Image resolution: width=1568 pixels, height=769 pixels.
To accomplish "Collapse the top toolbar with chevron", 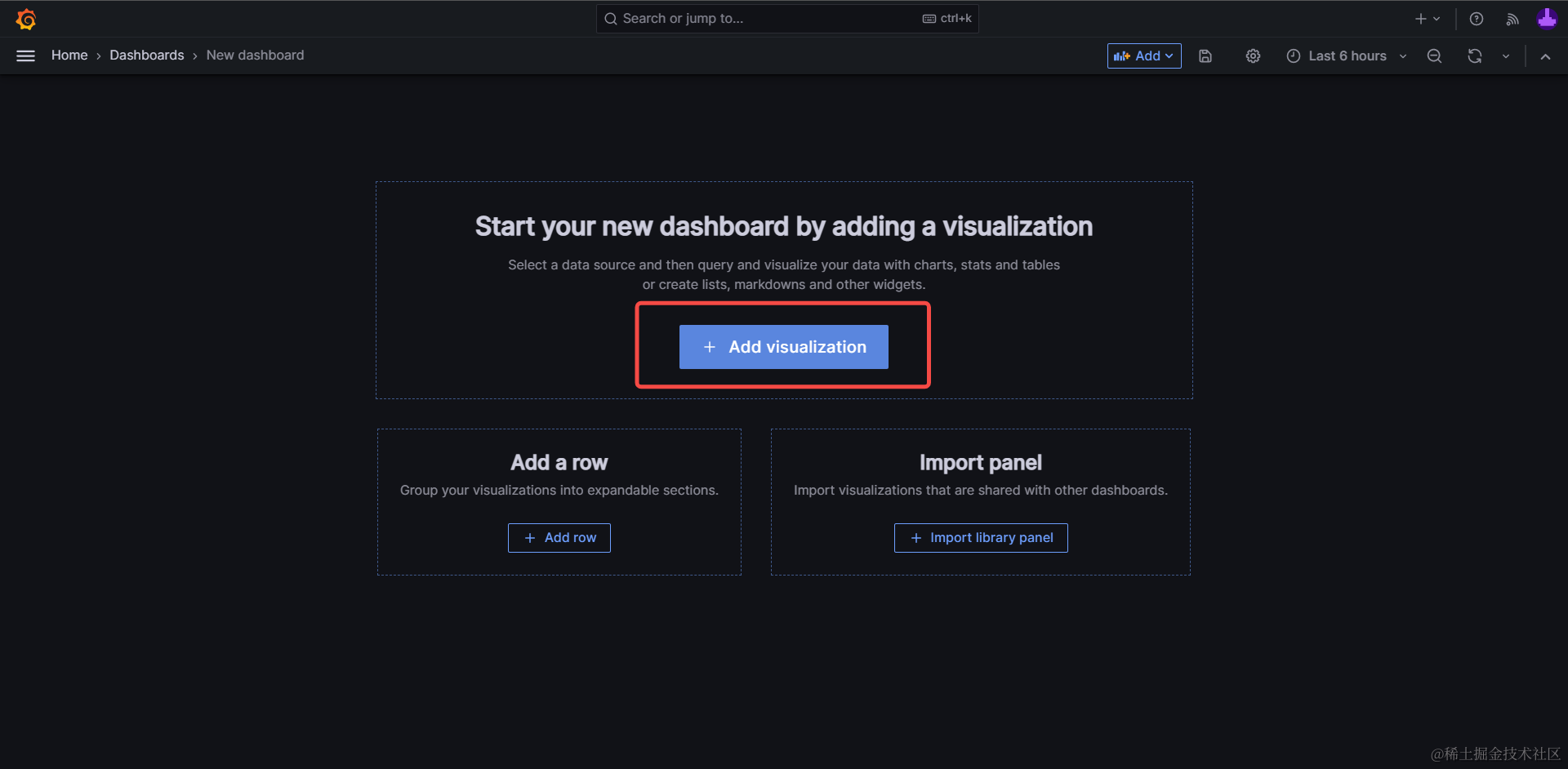I will click(x=1545, y=56).
